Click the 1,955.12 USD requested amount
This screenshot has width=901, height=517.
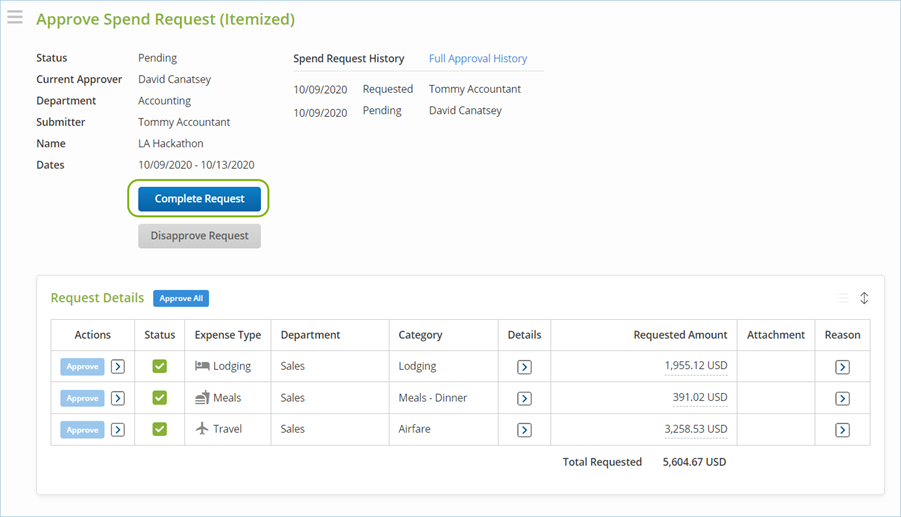pos(695,367)
